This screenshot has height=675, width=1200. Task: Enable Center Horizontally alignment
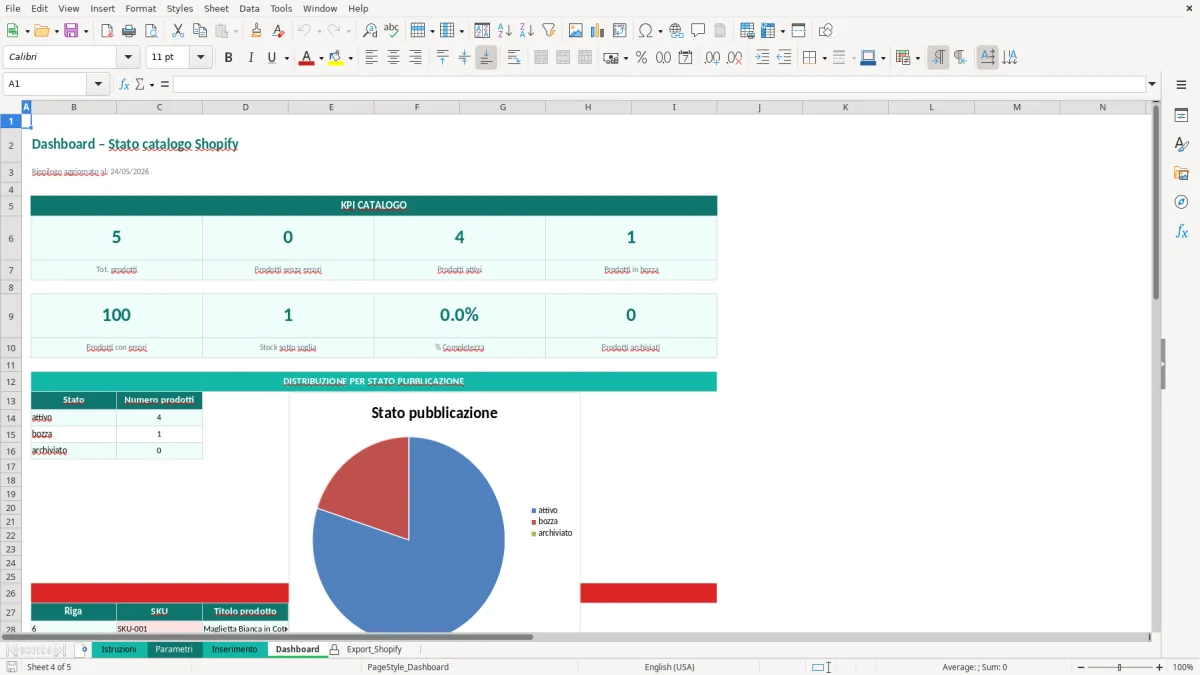pyautogui.click(x=393, y=58)
